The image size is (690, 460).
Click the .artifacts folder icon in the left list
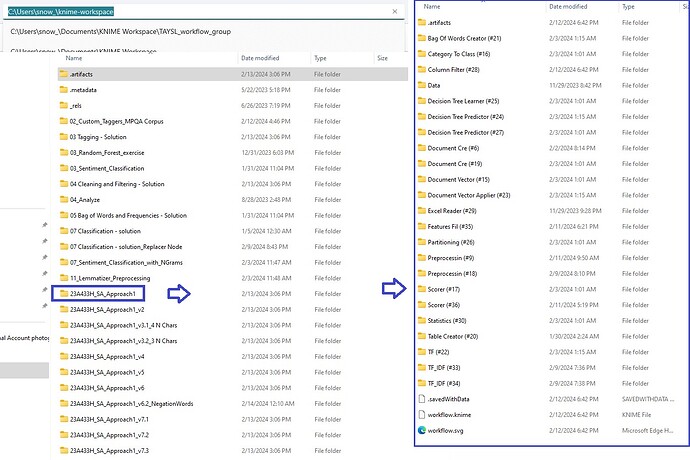point(64,74)
